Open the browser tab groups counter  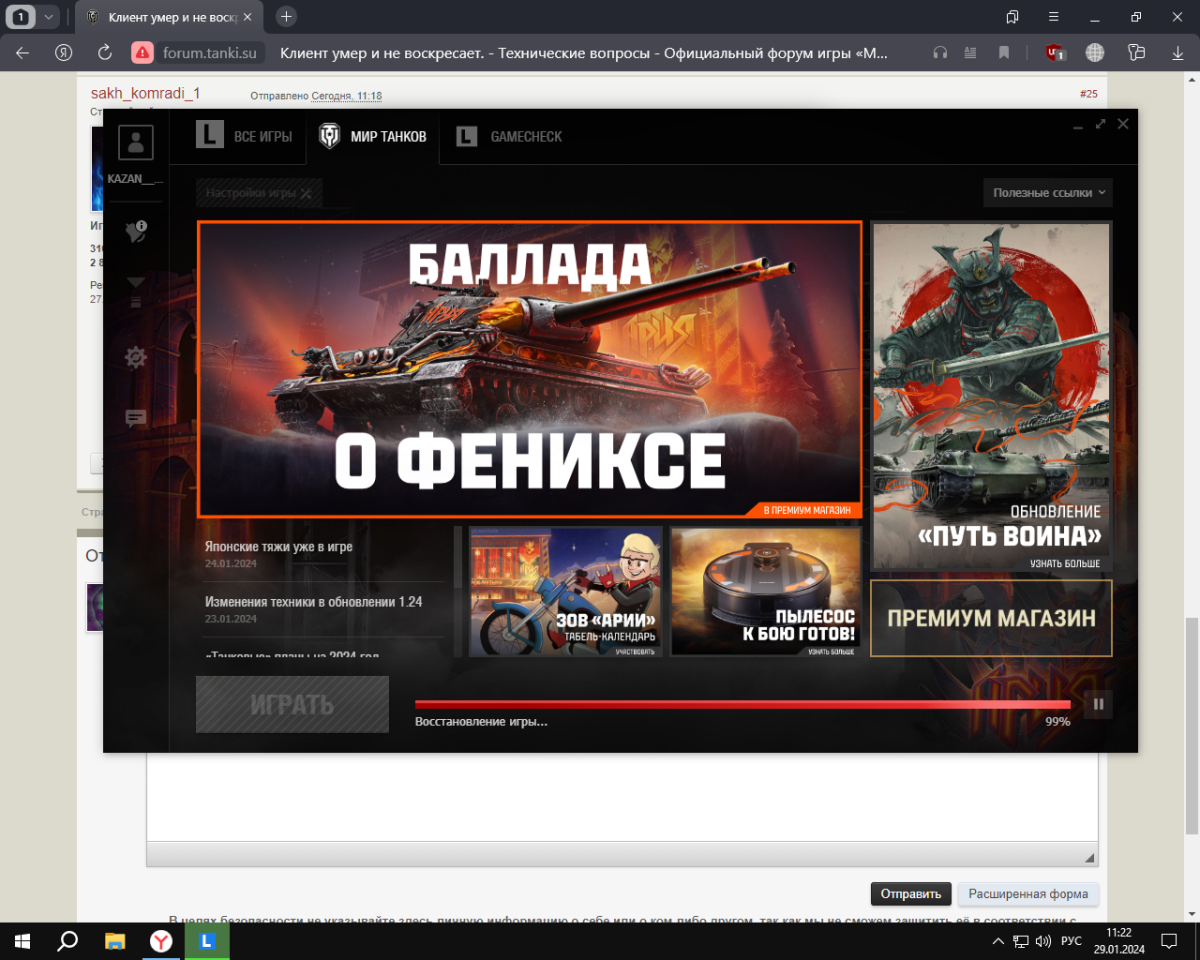click(x=21, y=17)
